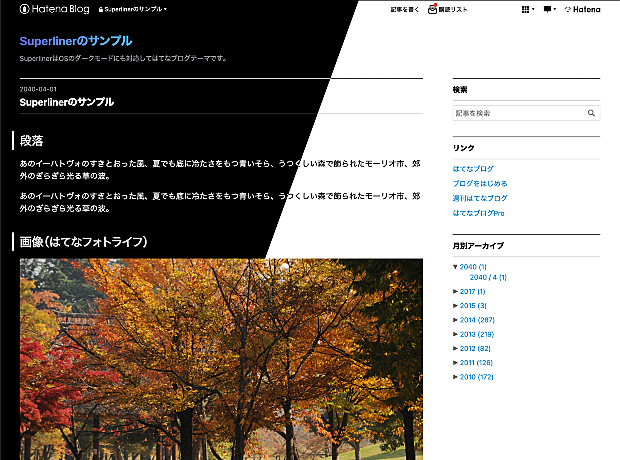Image resolution: width=620 pixels, height=460 pixels.
Task: Click the 月別アーカイブ sidebar heading
Action: [x=478, y=246]
